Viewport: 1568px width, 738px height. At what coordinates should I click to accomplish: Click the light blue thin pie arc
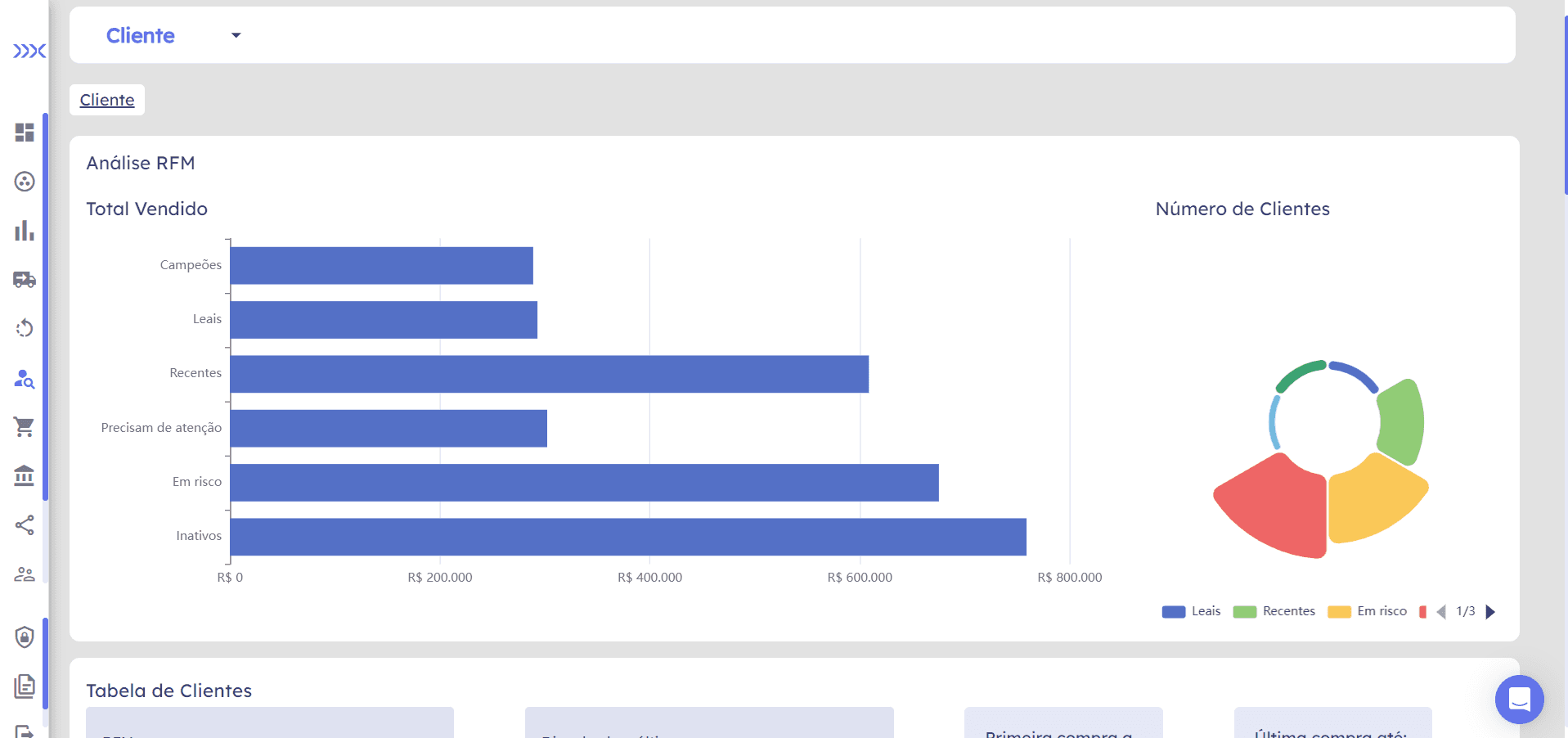[1274, 421]
